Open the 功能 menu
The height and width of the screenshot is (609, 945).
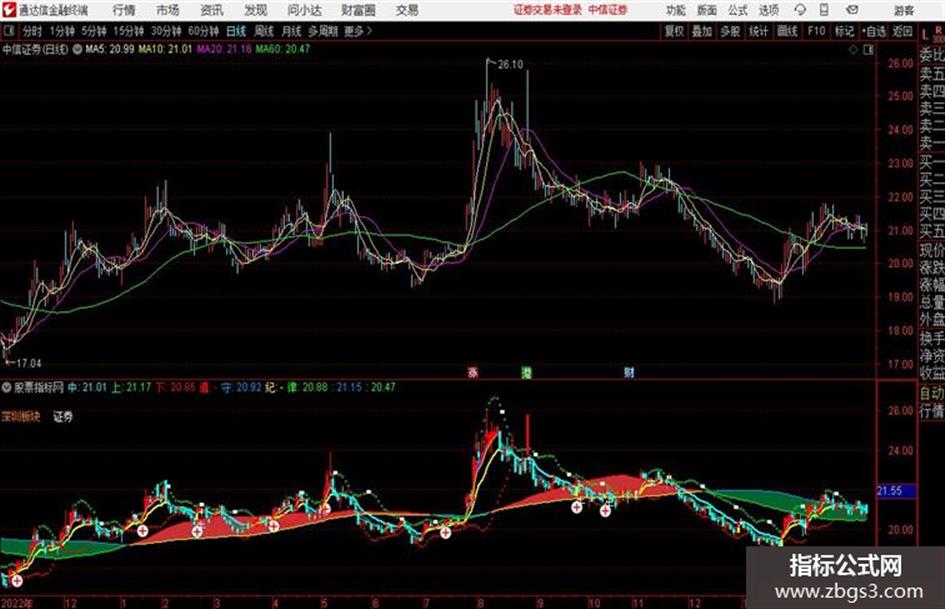pyautogui.click(x=676, y=10)
